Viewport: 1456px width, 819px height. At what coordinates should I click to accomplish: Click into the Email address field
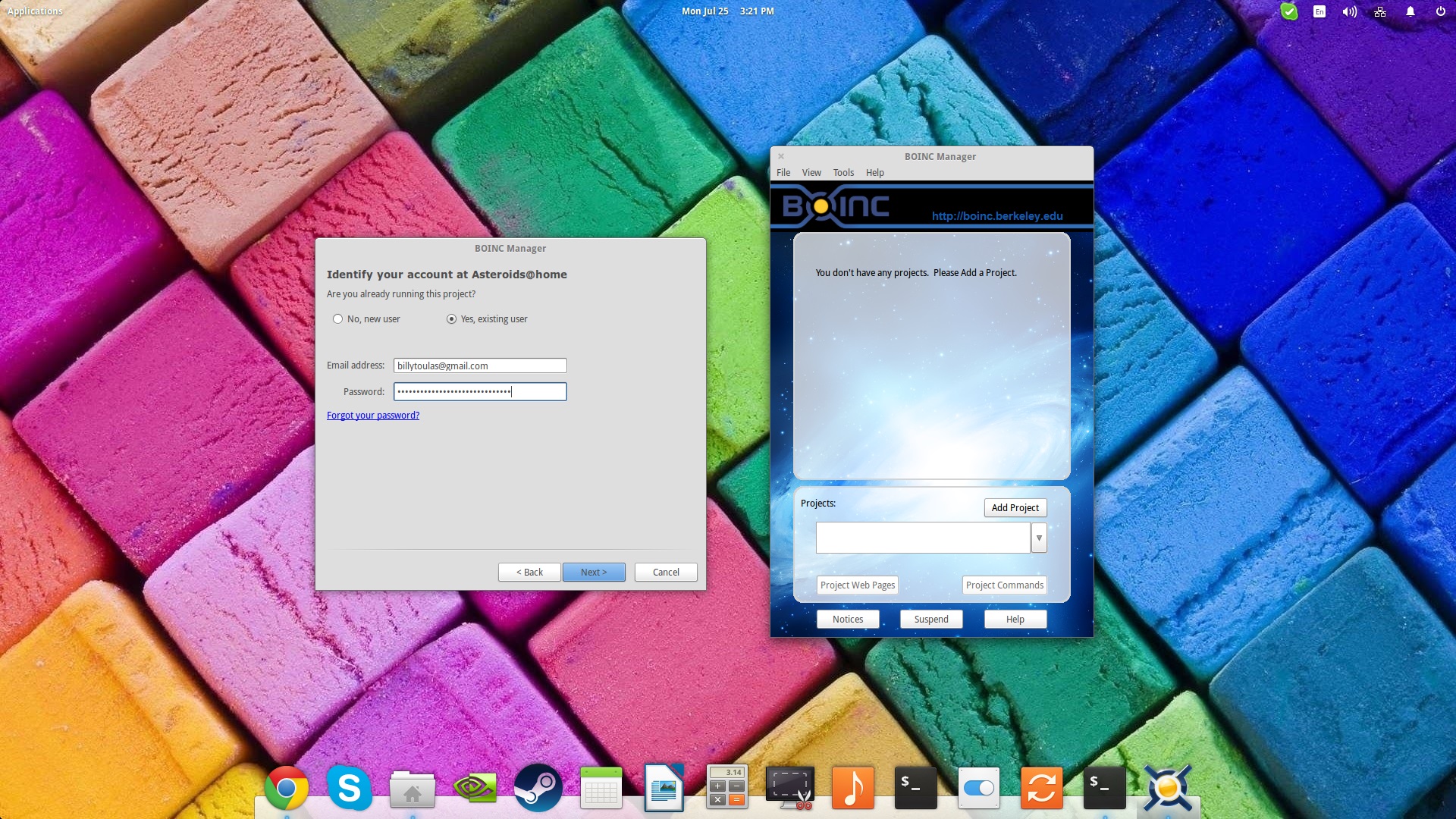(x=480, y=366)
